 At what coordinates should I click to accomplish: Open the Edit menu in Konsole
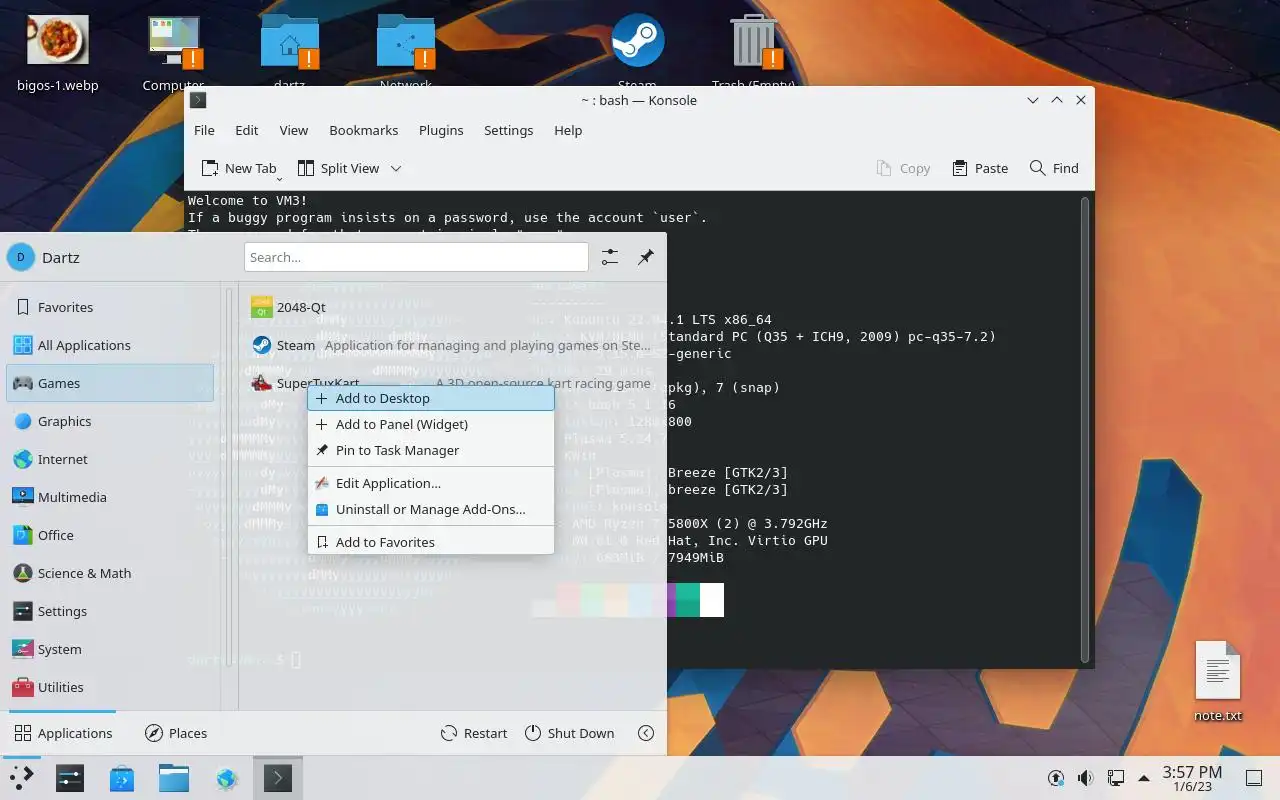point(247,130)
